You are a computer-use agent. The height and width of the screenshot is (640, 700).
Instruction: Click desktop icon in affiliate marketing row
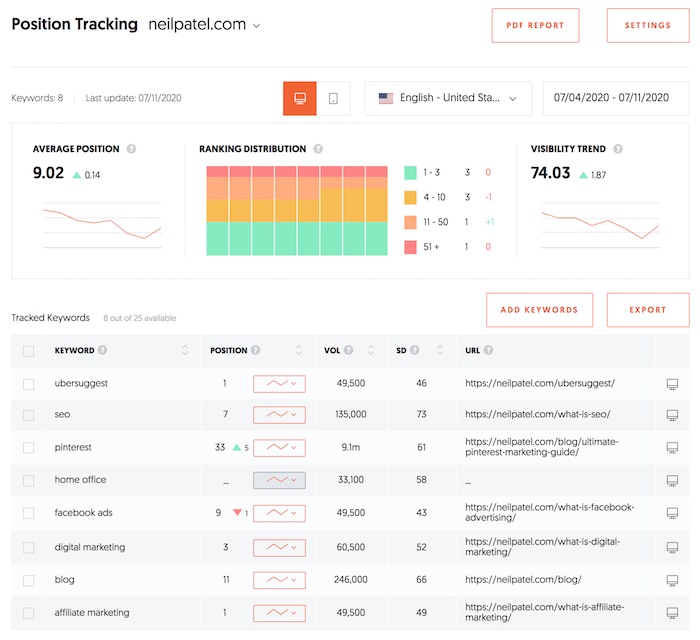[x=672, y=613]
